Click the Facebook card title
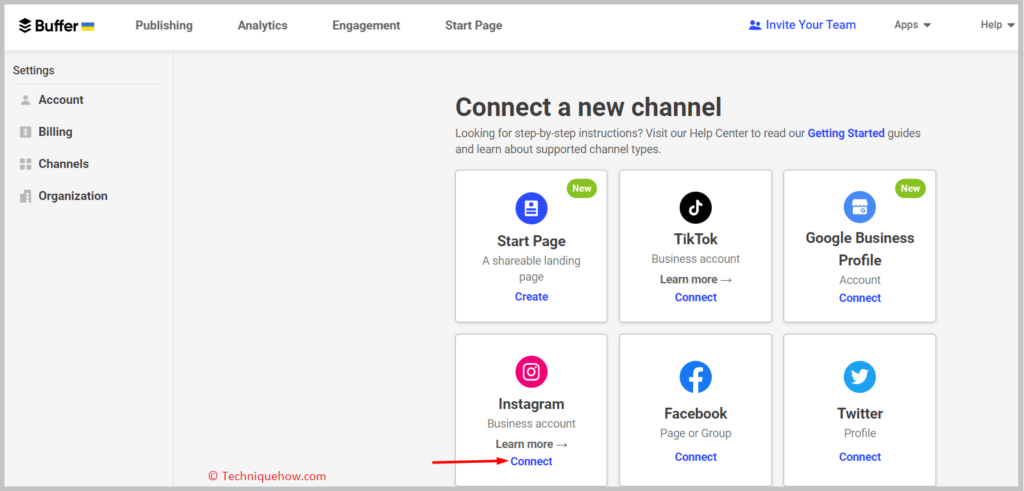This screenshot has height=491, width=1024. click(696, 413)
